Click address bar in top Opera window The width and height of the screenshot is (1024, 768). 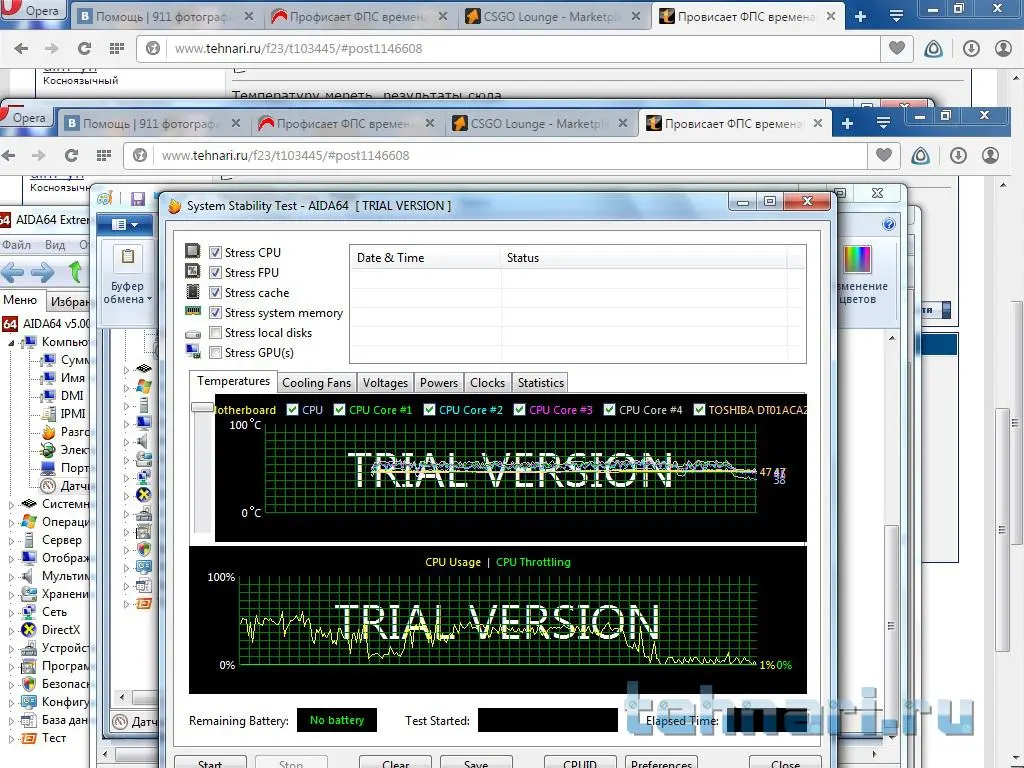click(508, 48)
